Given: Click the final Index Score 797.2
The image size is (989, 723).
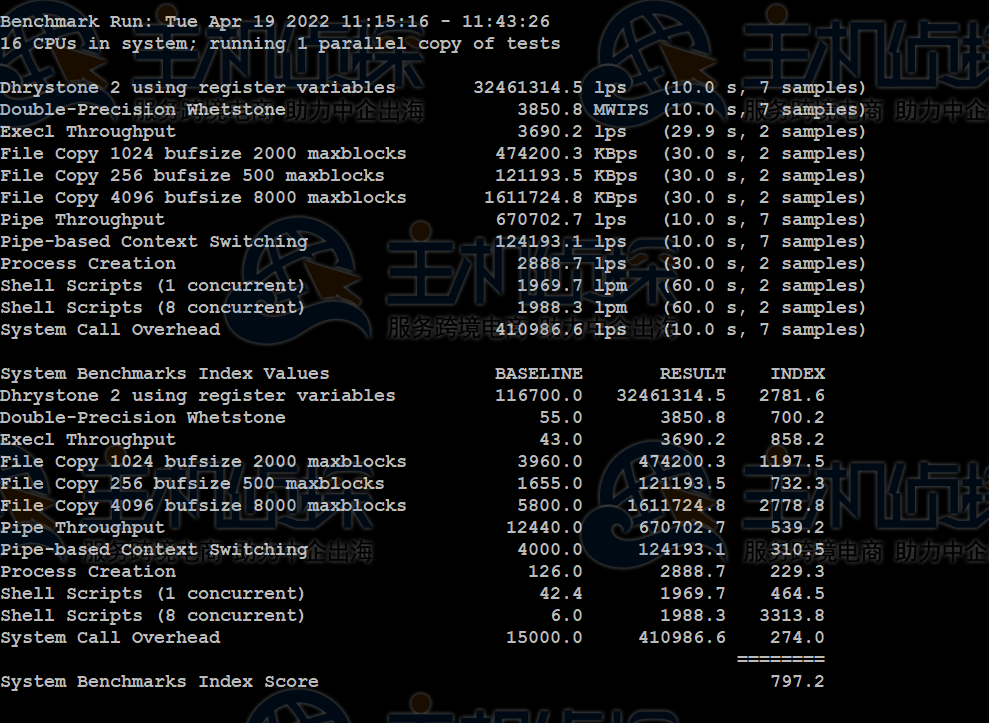Looking at the screenshot, I should [797, 681].
